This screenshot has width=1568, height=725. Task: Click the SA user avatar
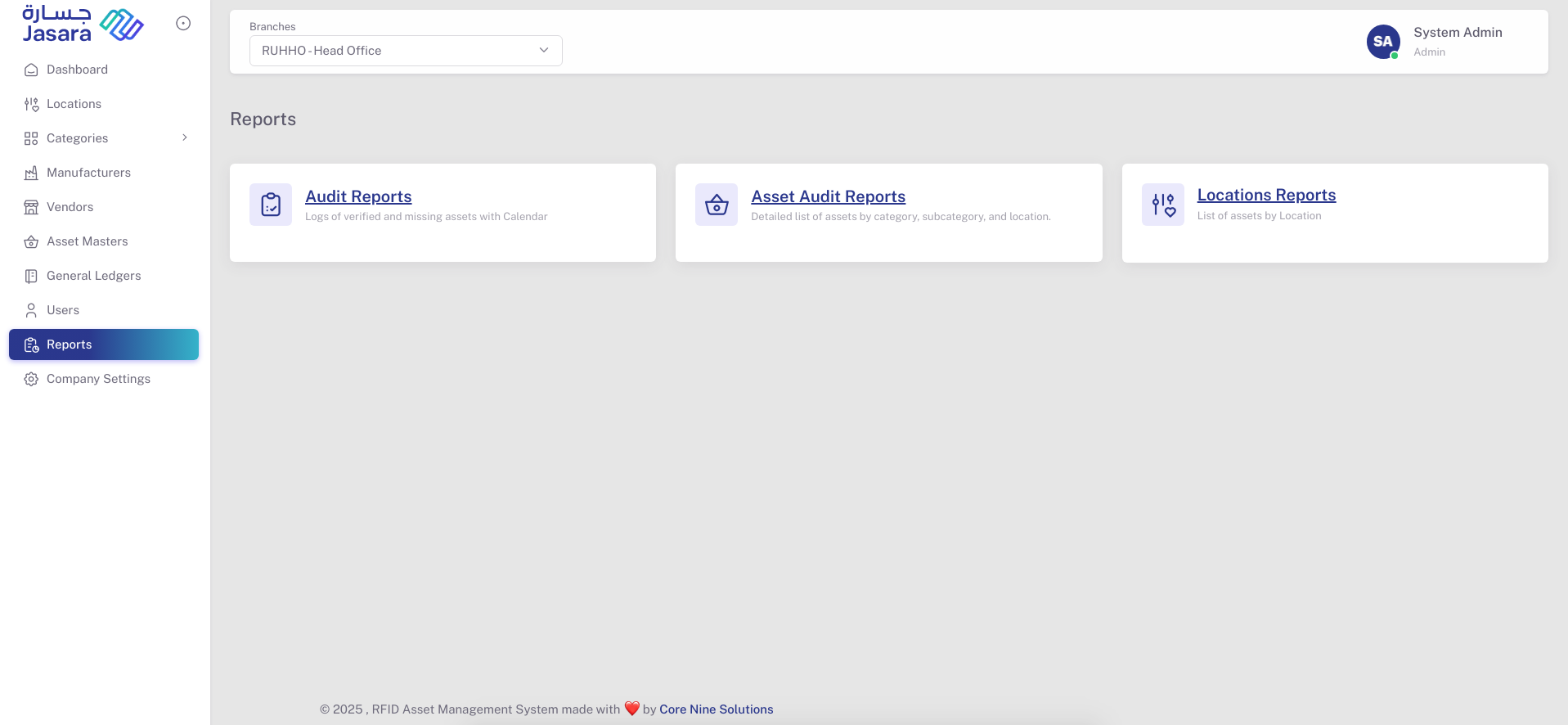click(x=1382, y=42)
